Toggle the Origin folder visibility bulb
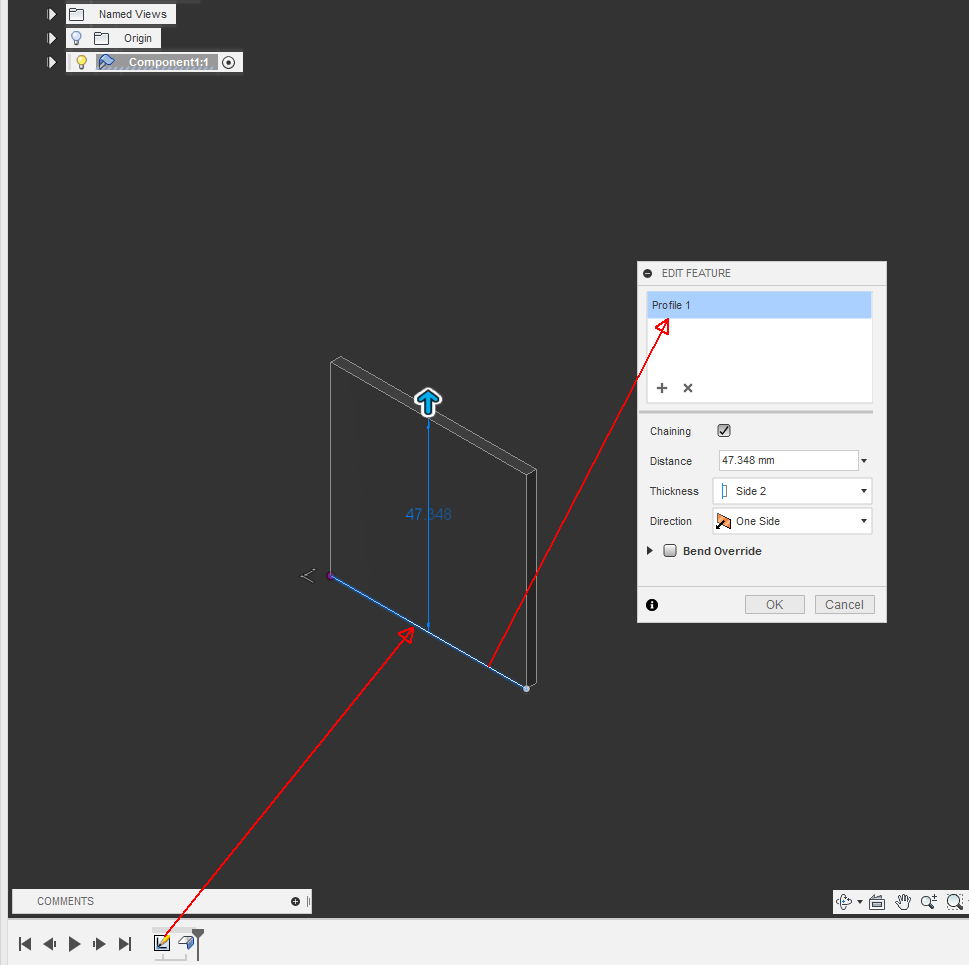969x965 pixels. (77, 37)
